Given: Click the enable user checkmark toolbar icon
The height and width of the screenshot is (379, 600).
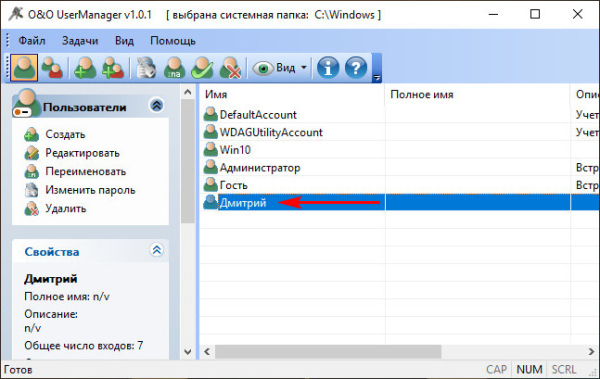Looking at the screenshot, I should (202, 68).
